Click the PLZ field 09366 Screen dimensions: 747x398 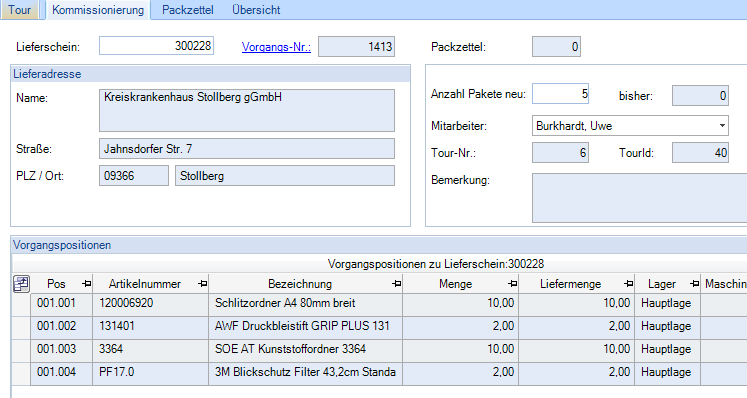coord(134,175)
